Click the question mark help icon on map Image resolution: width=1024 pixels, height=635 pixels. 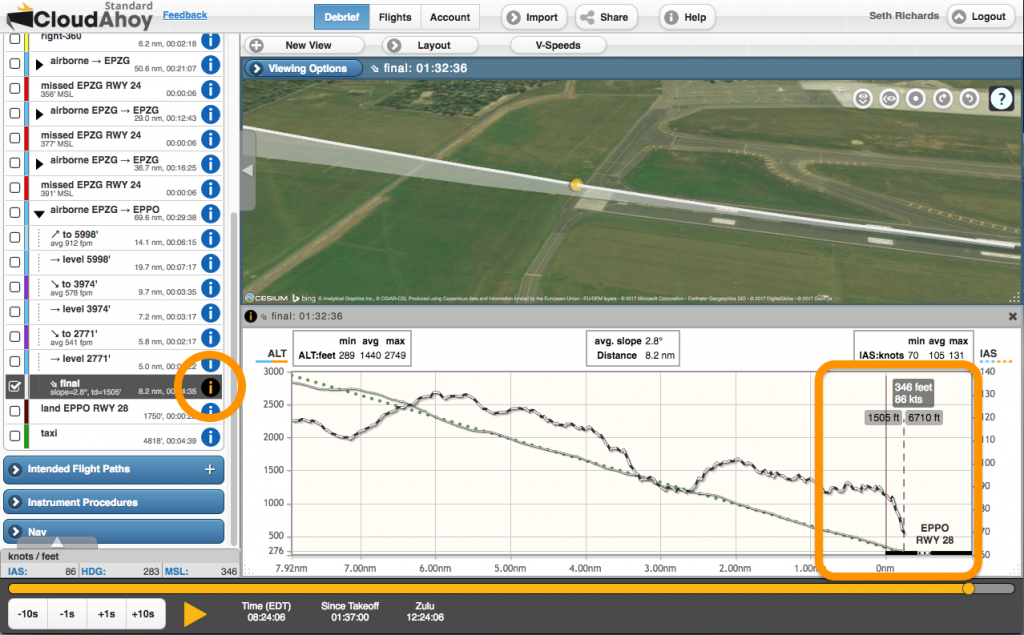(1000, 98)
